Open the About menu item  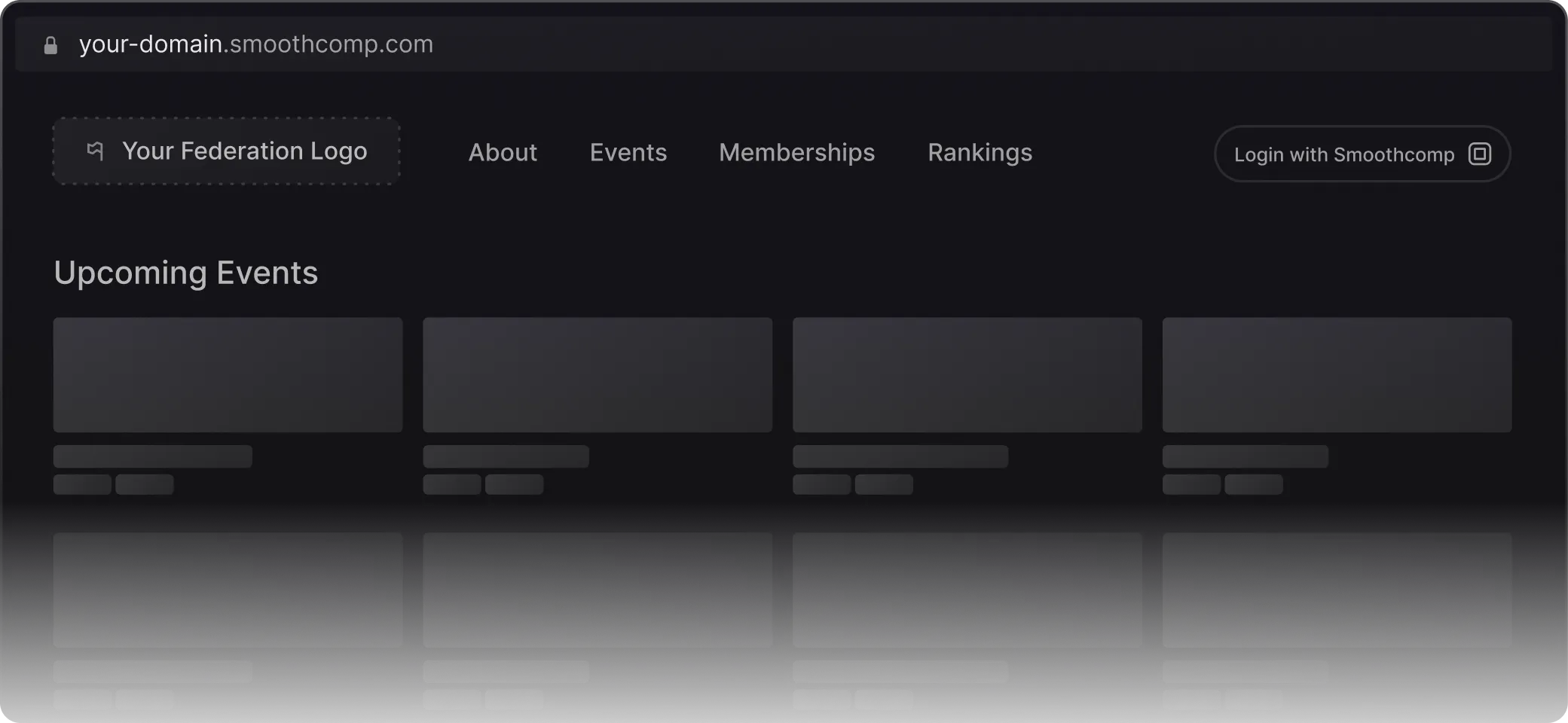[x=503, y=153]
